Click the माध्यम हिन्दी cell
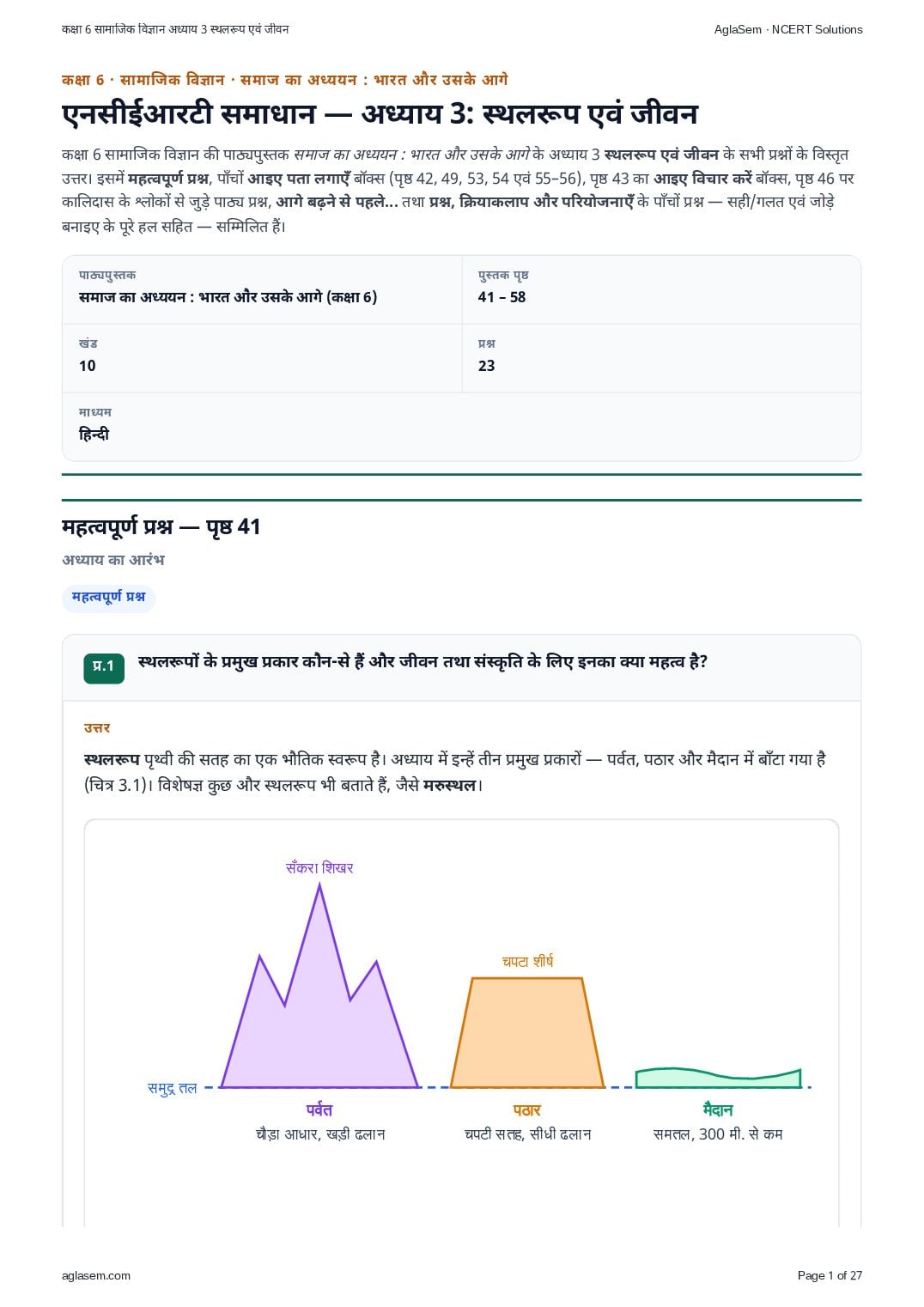924x1307 pixels. tap(461, 427)
